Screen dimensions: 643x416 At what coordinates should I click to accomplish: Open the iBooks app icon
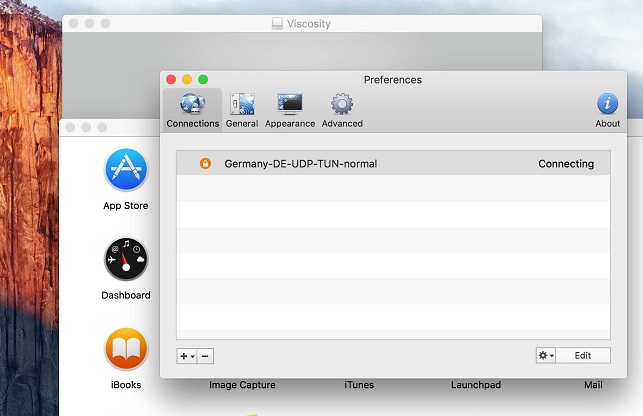pos(126,350)
